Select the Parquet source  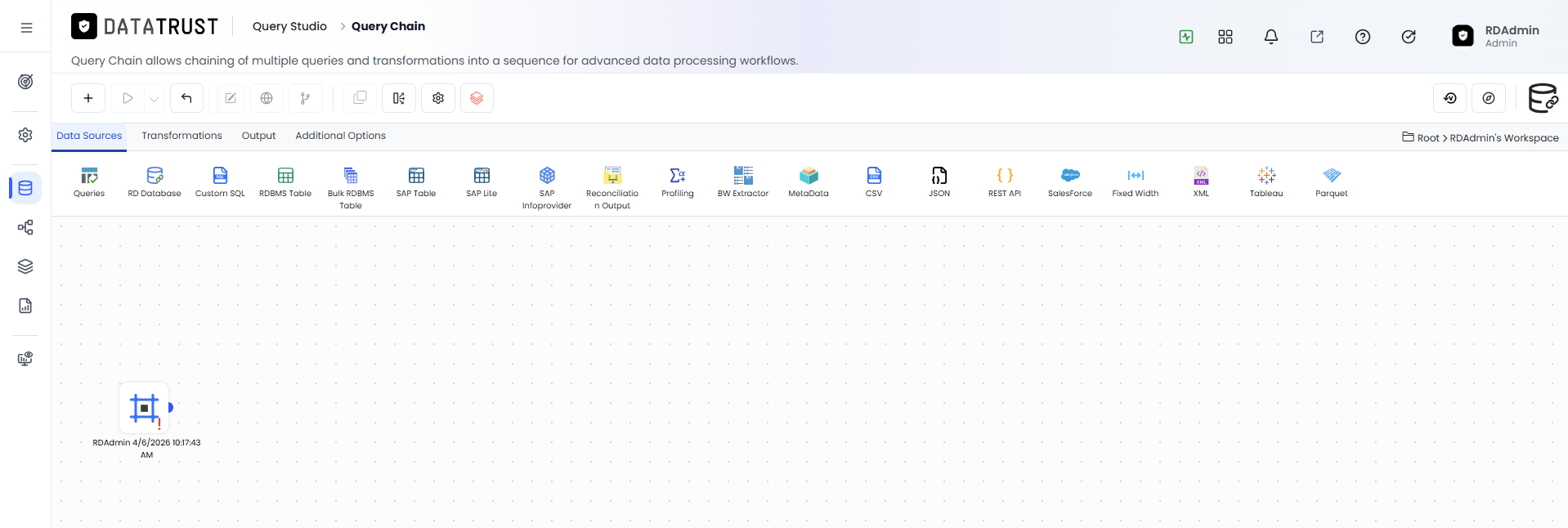(x=1332, y=182)
